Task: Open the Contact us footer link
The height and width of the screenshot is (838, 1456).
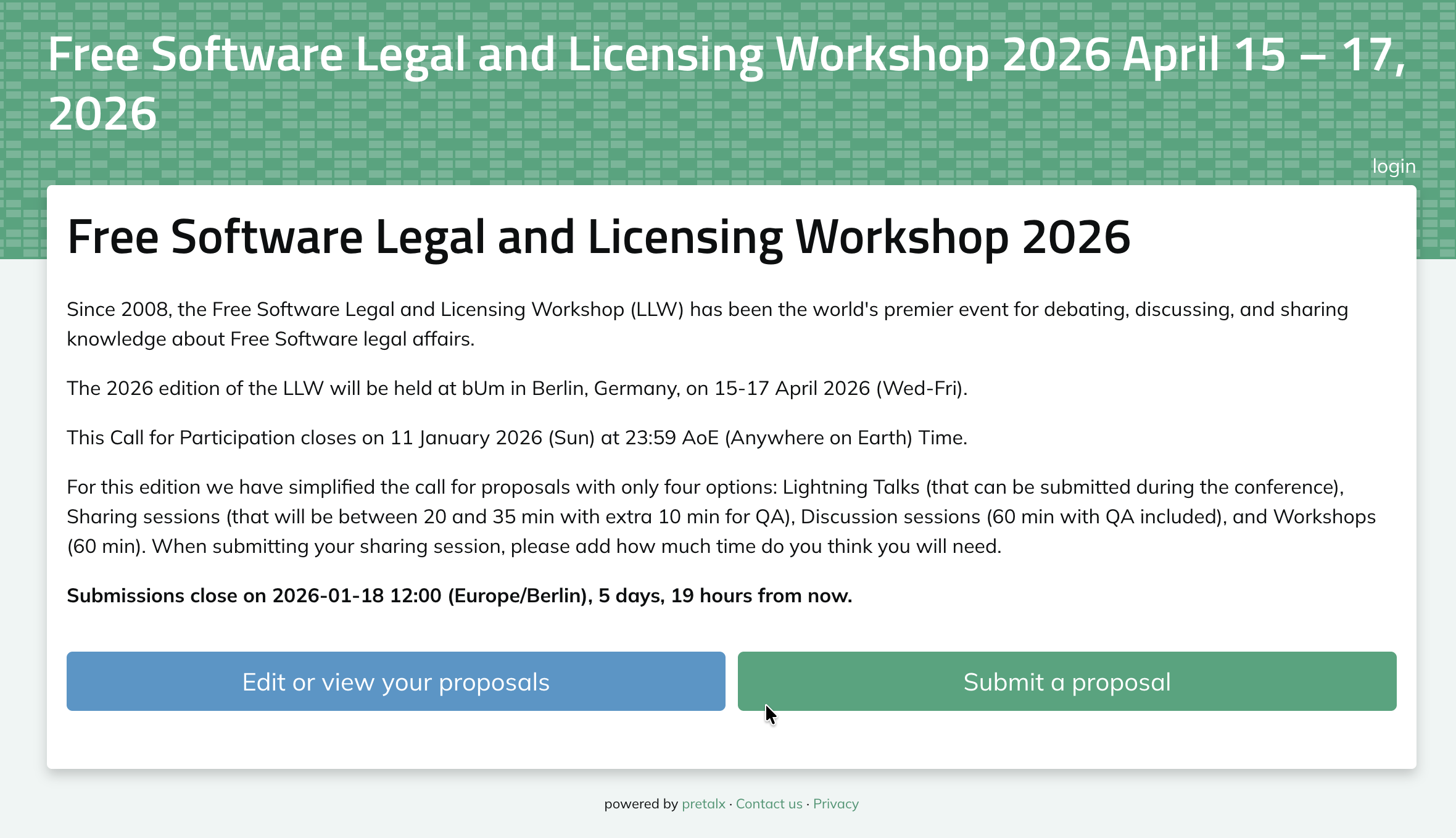Action: pyautogui.click(x=769, y=803)
